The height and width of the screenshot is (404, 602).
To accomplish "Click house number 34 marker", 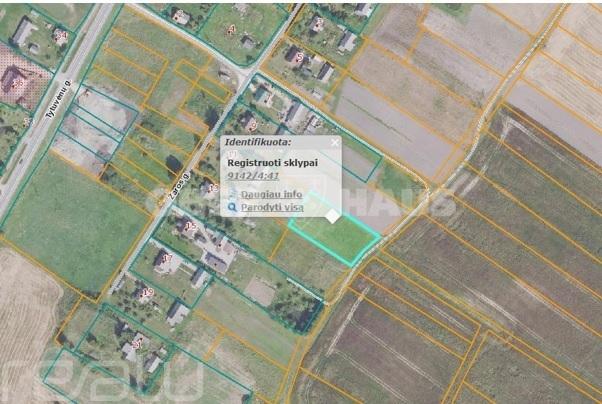I will pyautogui.click(x=61, y=35).
